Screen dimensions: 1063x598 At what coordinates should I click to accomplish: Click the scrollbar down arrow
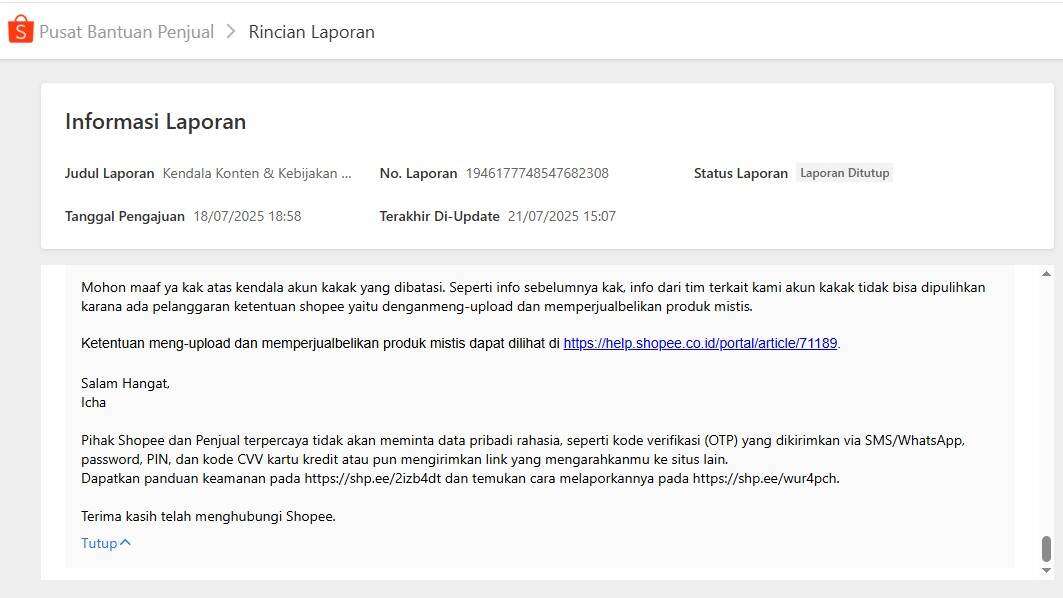(1046, 570)
